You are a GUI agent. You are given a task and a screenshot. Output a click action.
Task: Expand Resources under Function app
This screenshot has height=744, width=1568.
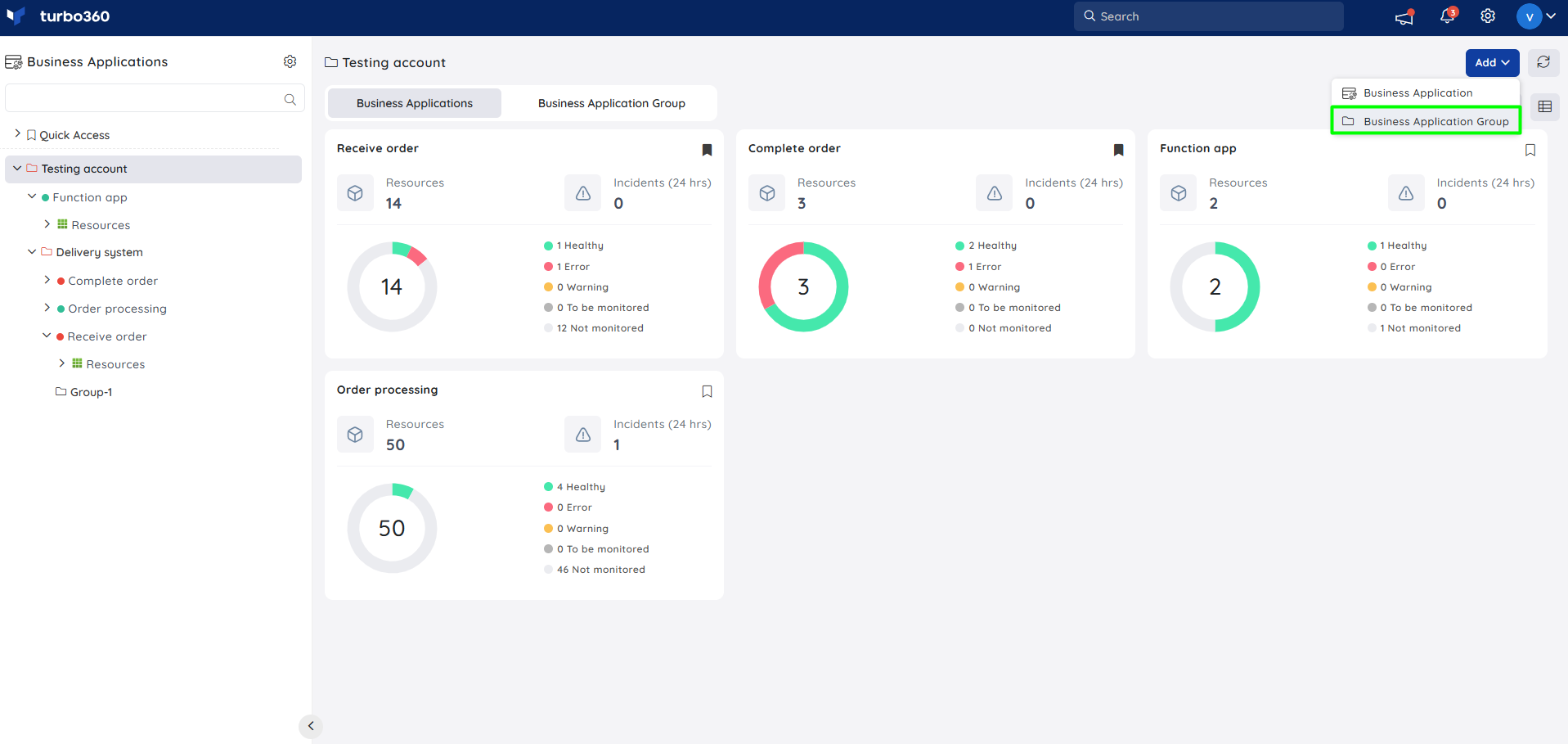pyautogui.click(x=47, y=223)
